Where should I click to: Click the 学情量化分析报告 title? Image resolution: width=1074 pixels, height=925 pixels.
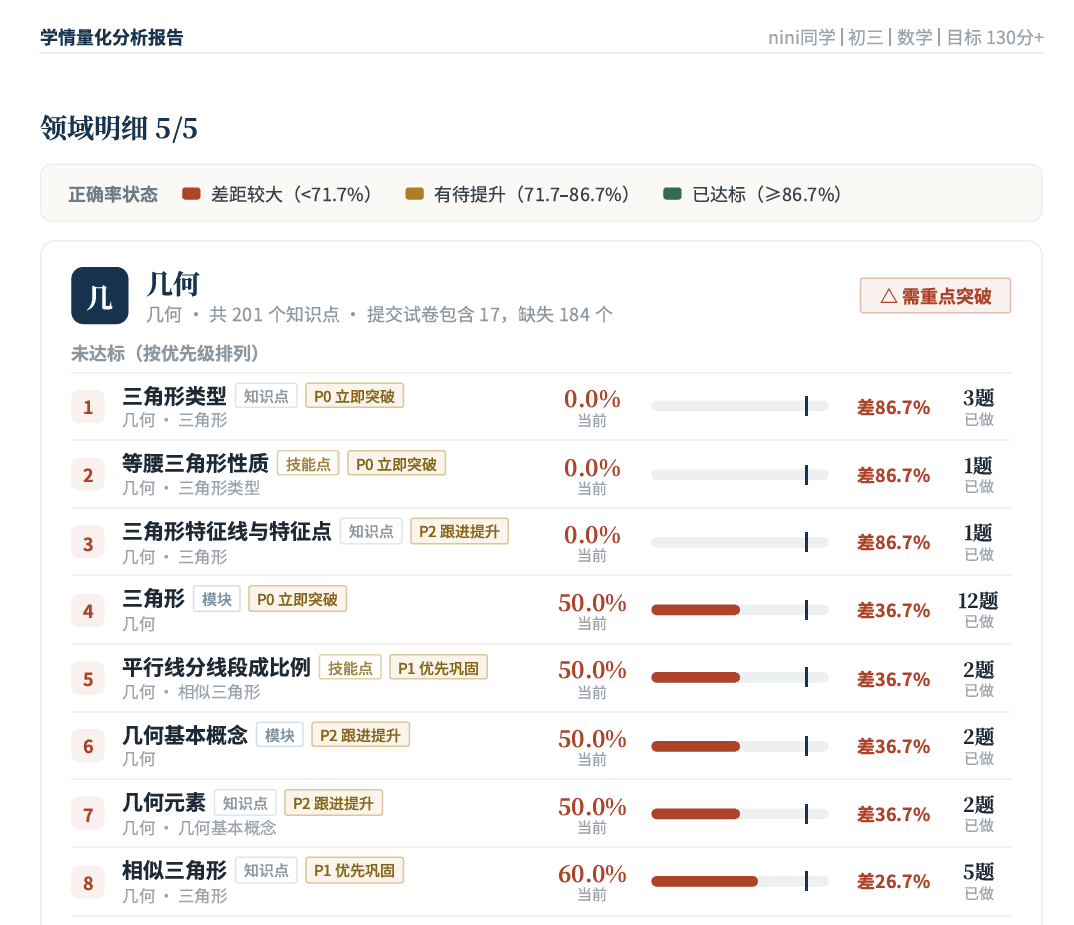point(112,37)
